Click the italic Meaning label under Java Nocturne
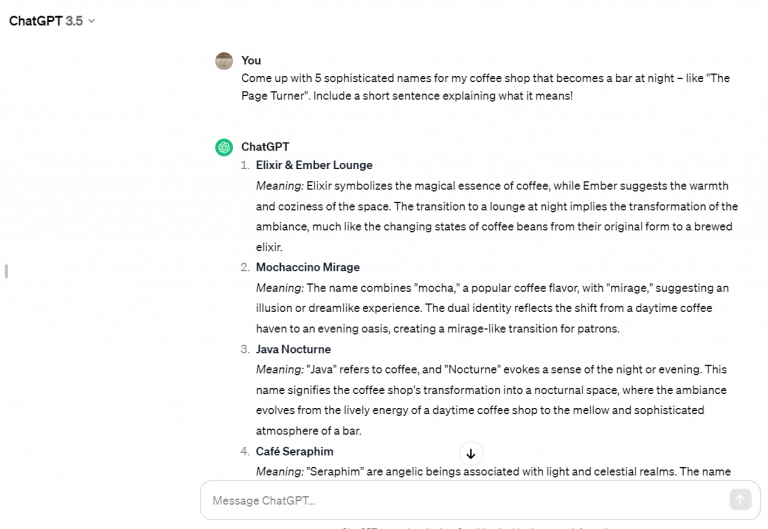Screen dimensions: 768x529 pos(280,370)
